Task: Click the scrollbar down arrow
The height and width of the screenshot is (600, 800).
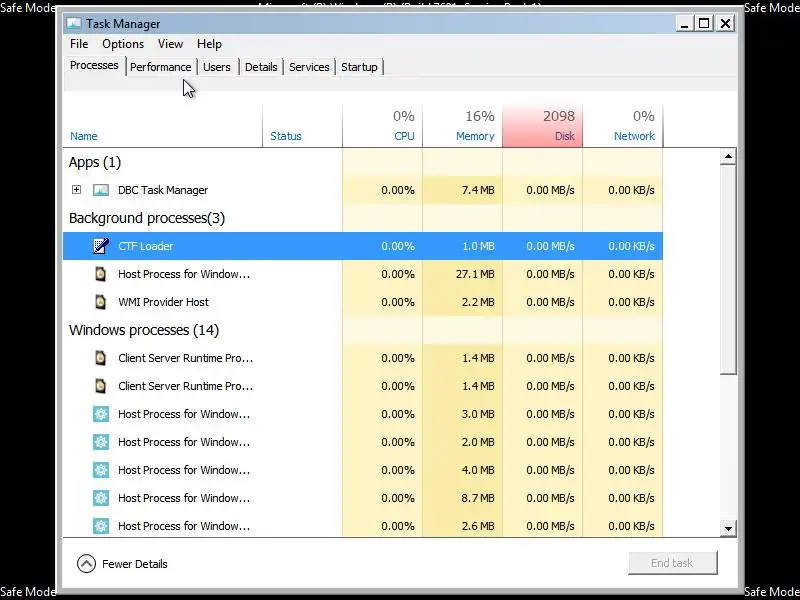Action: pos(728,529)
